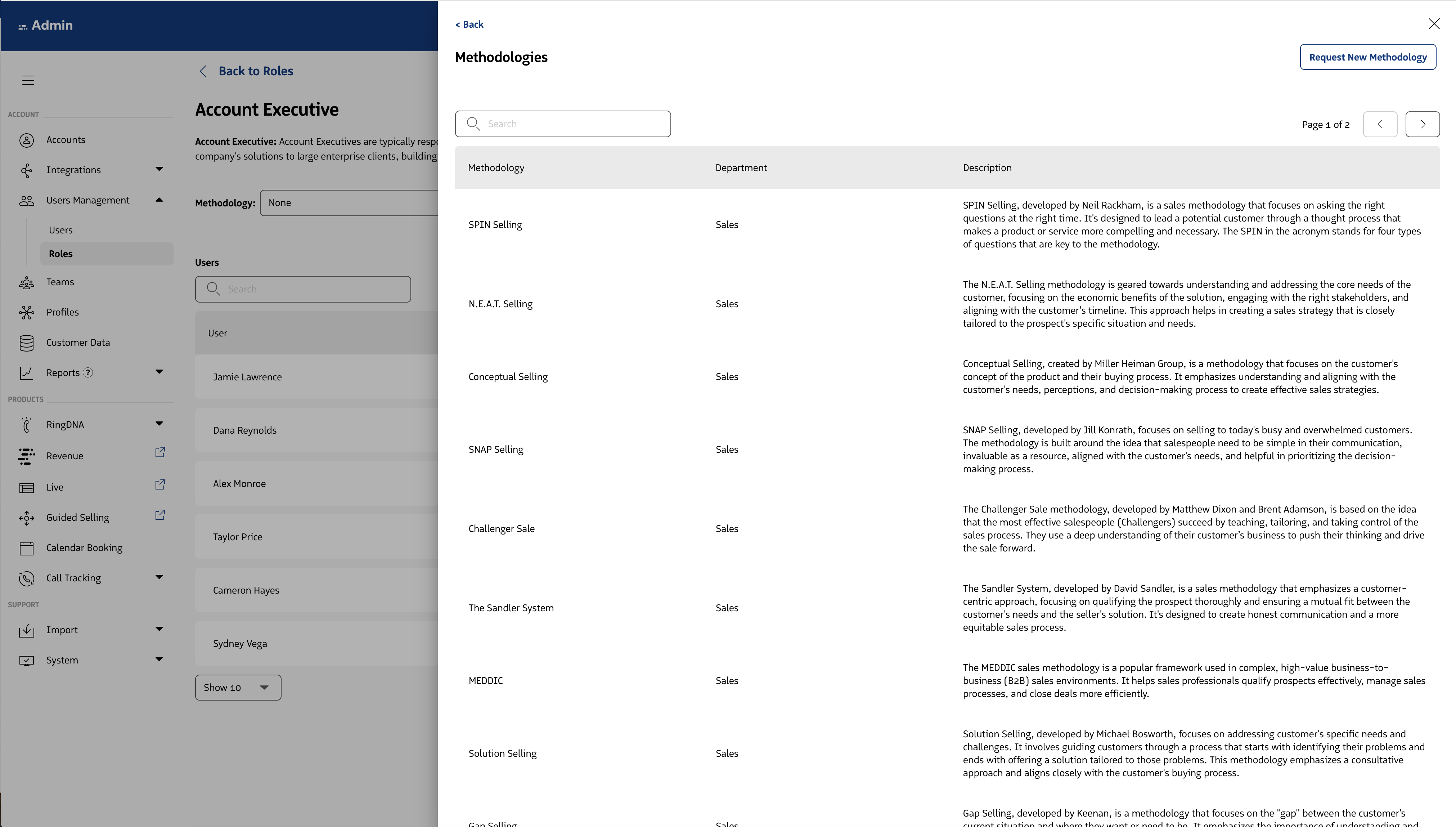Click the Customer Data database icon

(x=27, y=343)
